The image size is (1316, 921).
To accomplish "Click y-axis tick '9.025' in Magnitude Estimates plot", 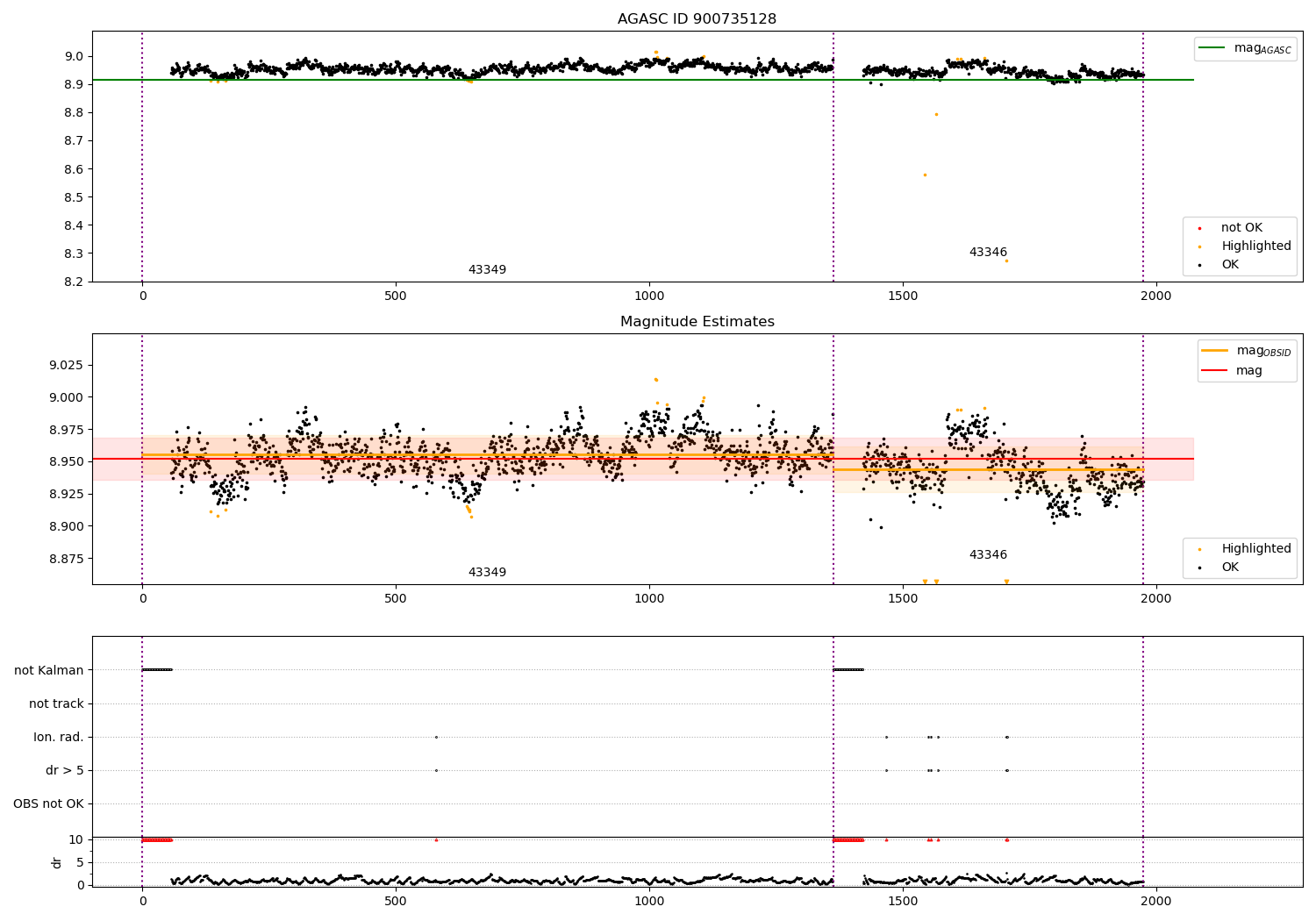I will (67, 365).
